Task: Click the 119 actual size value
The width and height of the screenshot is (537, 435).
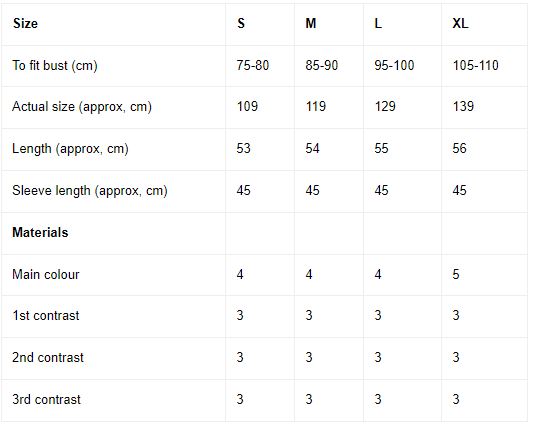Action: [x=316, y=107]
